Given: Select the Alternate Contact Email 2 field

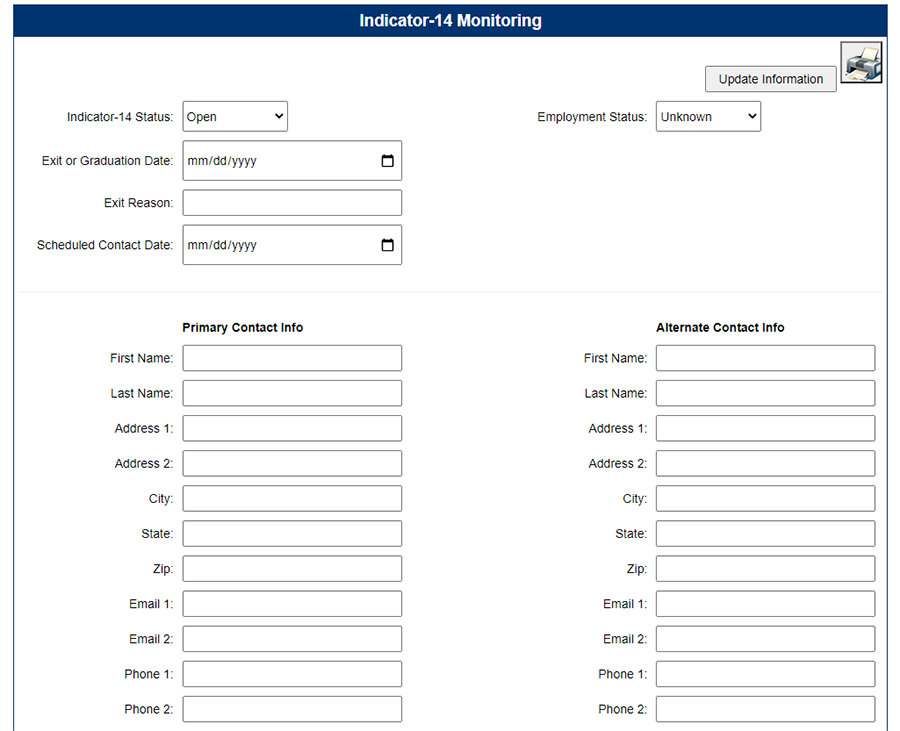Looking at the screenshot, I should point(765,639).
